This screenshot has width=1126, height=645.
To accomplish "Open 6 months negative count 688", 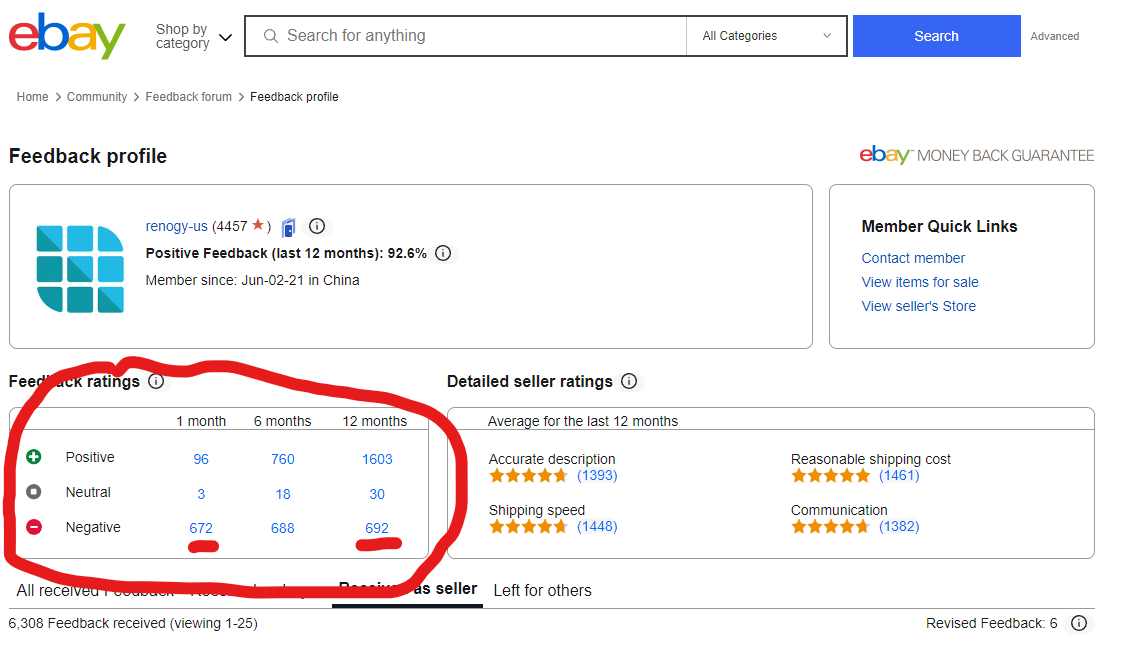I will (x=283, y=528).
